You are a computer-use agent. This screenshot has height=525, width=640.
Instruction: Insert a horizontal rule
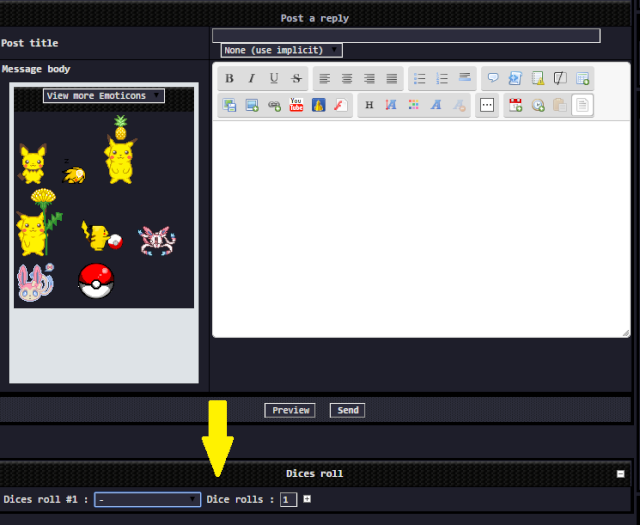pos(464,78)
